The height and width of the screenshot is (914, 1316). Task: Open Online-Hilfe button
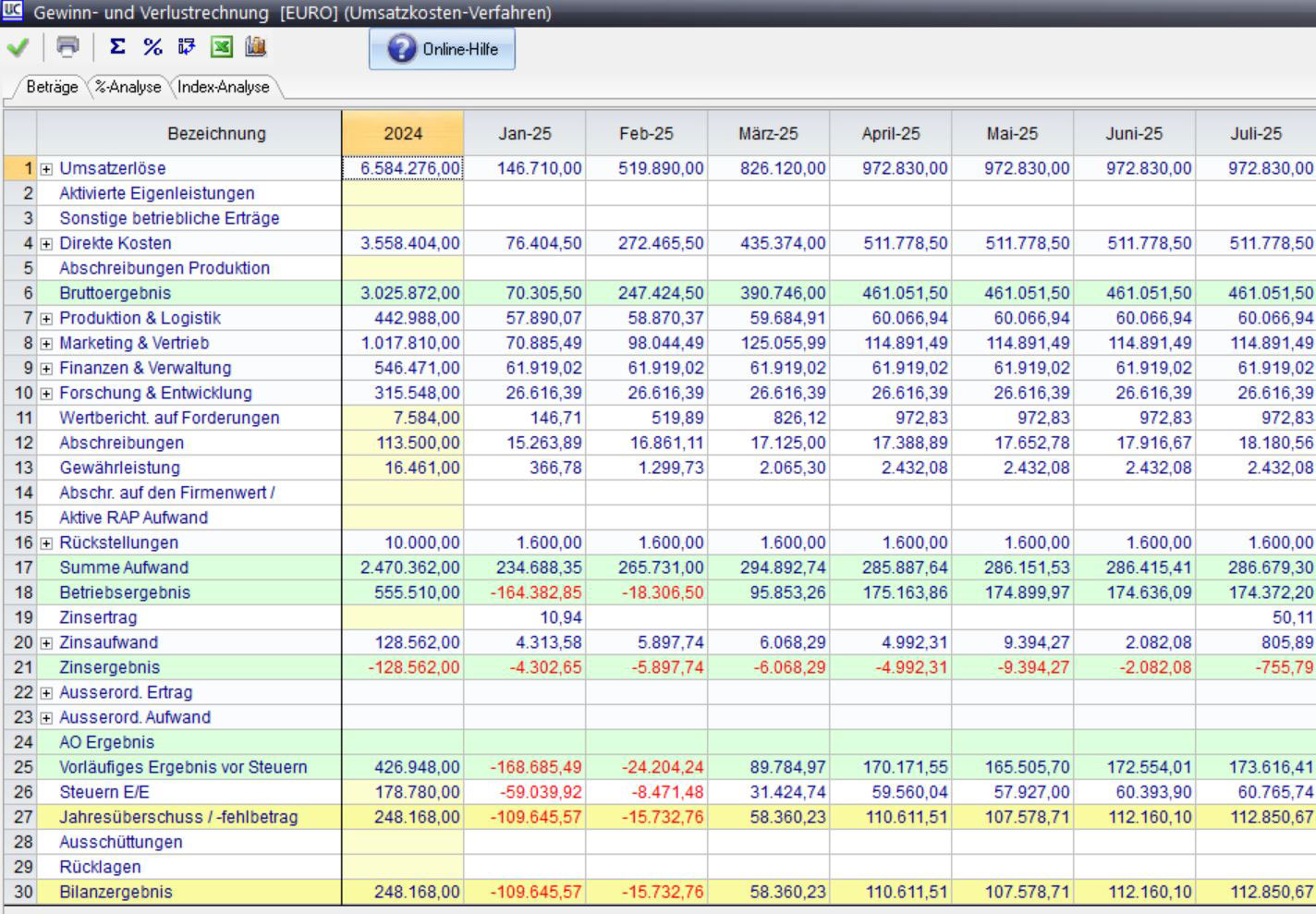pos(442,49)
